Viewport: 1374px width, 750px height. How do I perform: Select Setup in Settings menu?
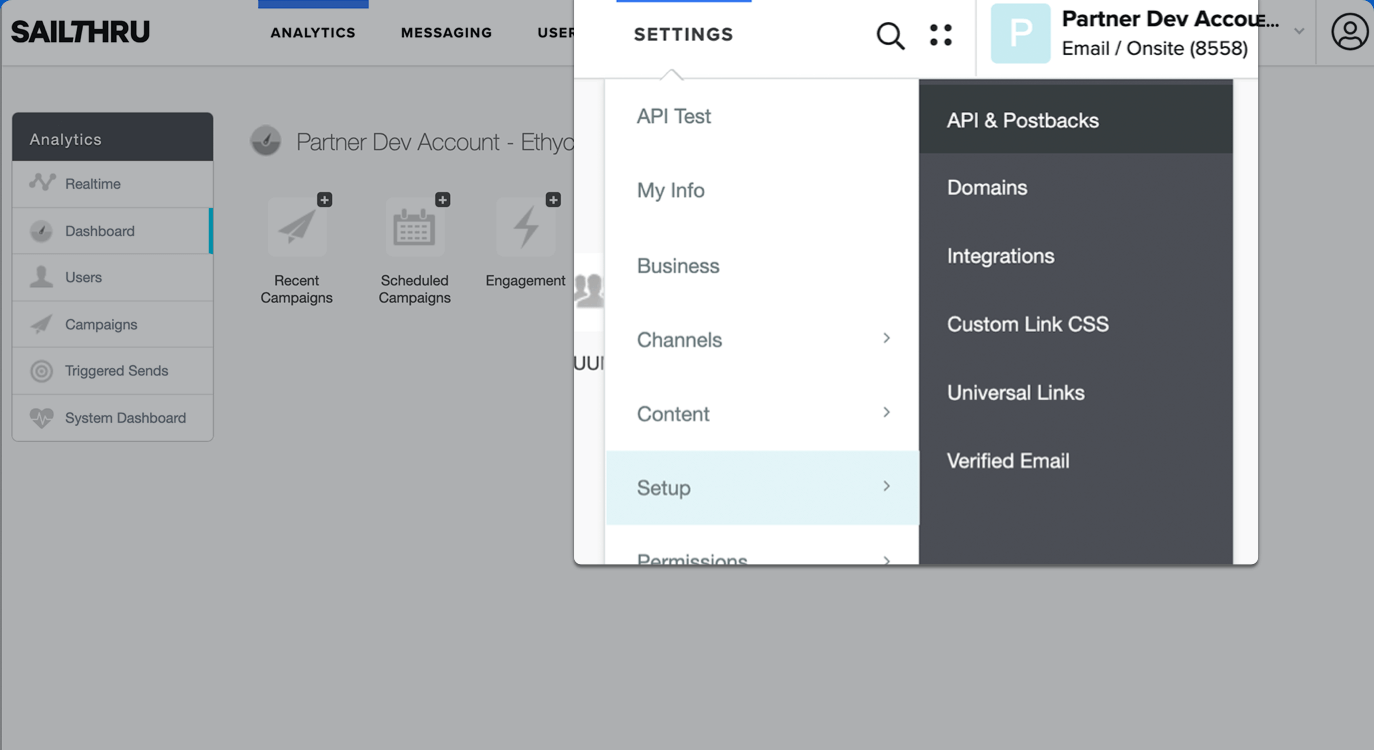click(762, 488)
